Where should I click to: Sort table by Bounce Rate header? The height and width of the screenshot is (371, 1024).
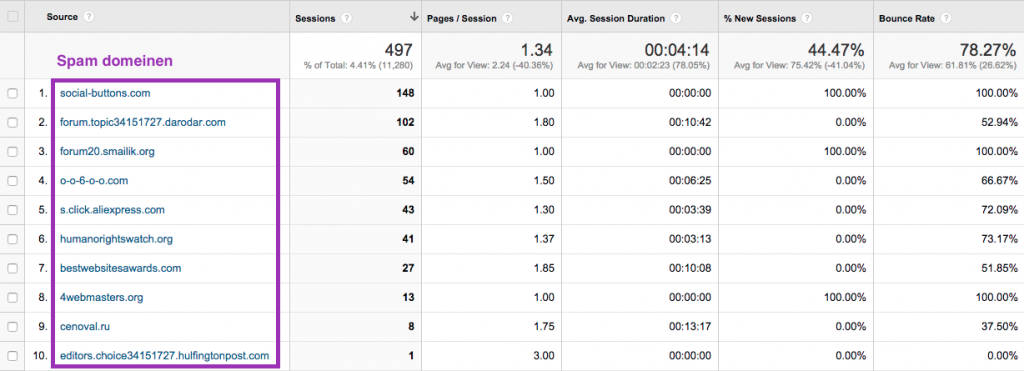coord(908,18)
